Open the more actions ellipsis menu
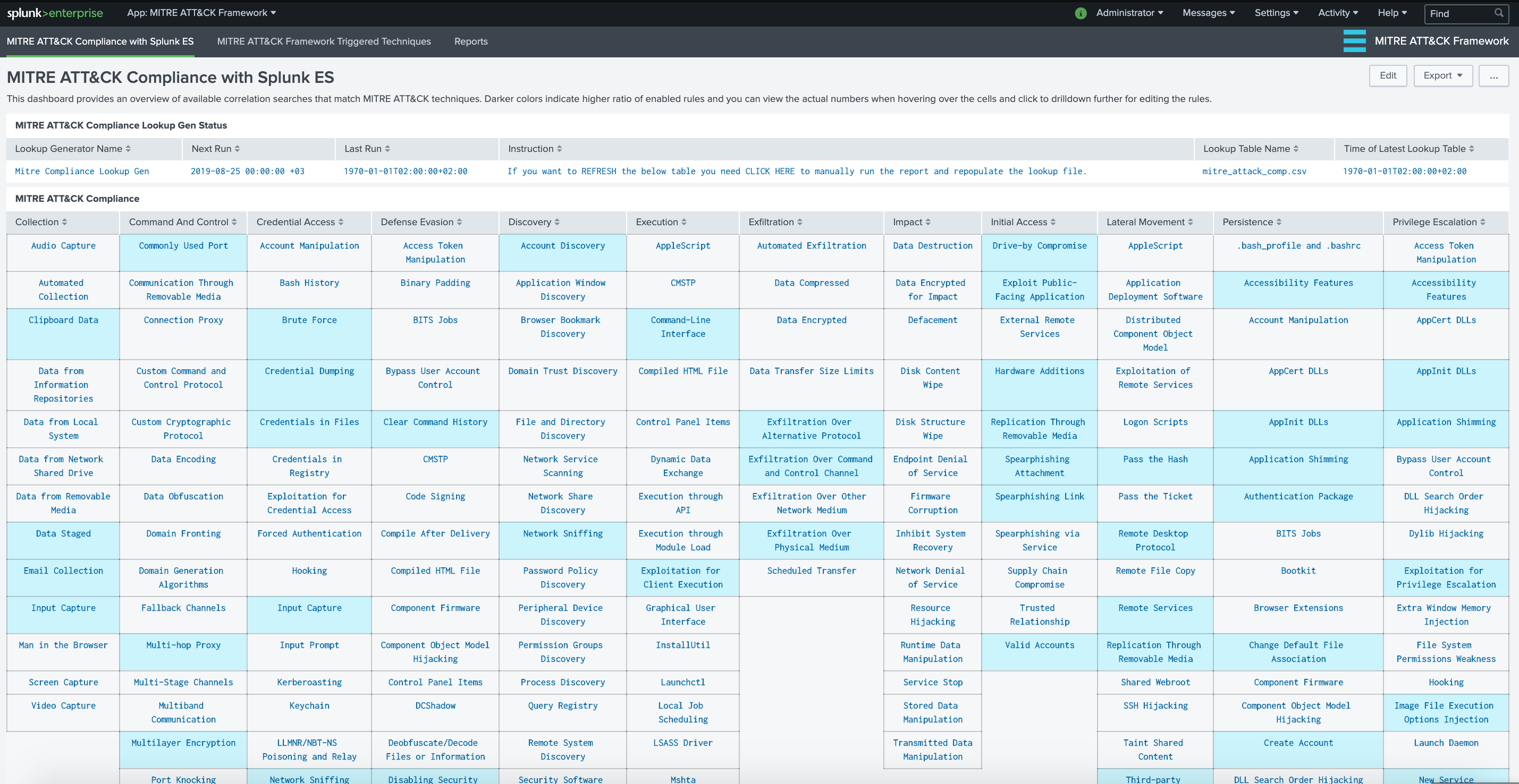The image size is (1519, 784). coord(1493,75)
